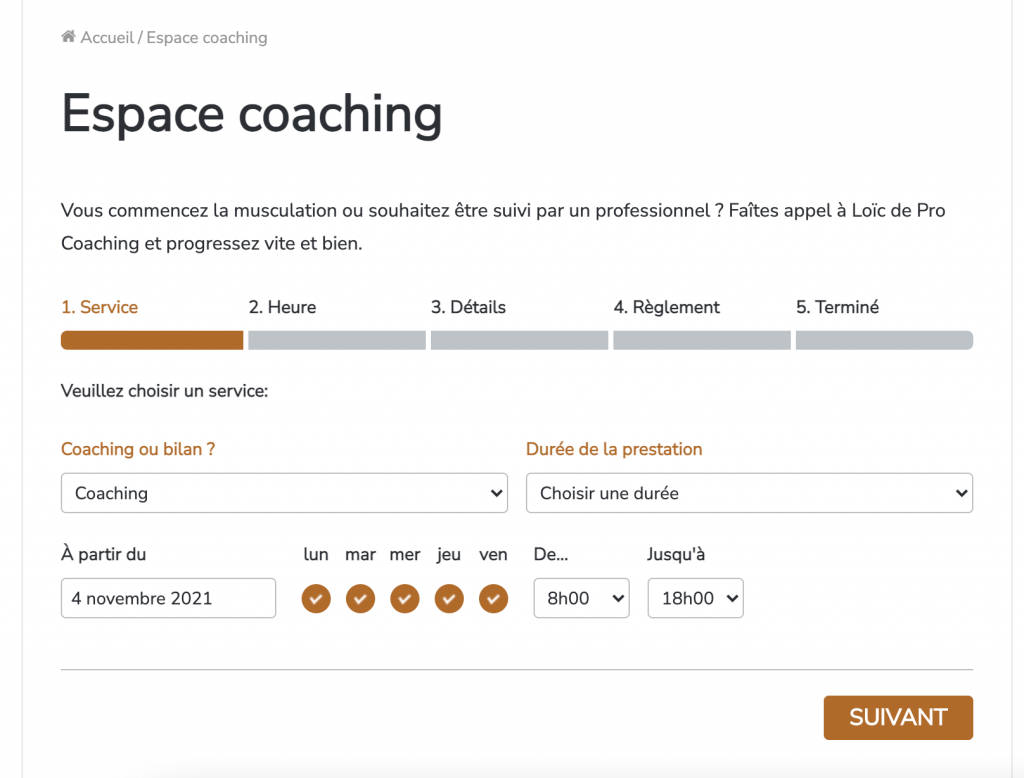
Task: Follow the Accueil breadcrumb link
Action: pyautogui.click(x=107, y=38)
